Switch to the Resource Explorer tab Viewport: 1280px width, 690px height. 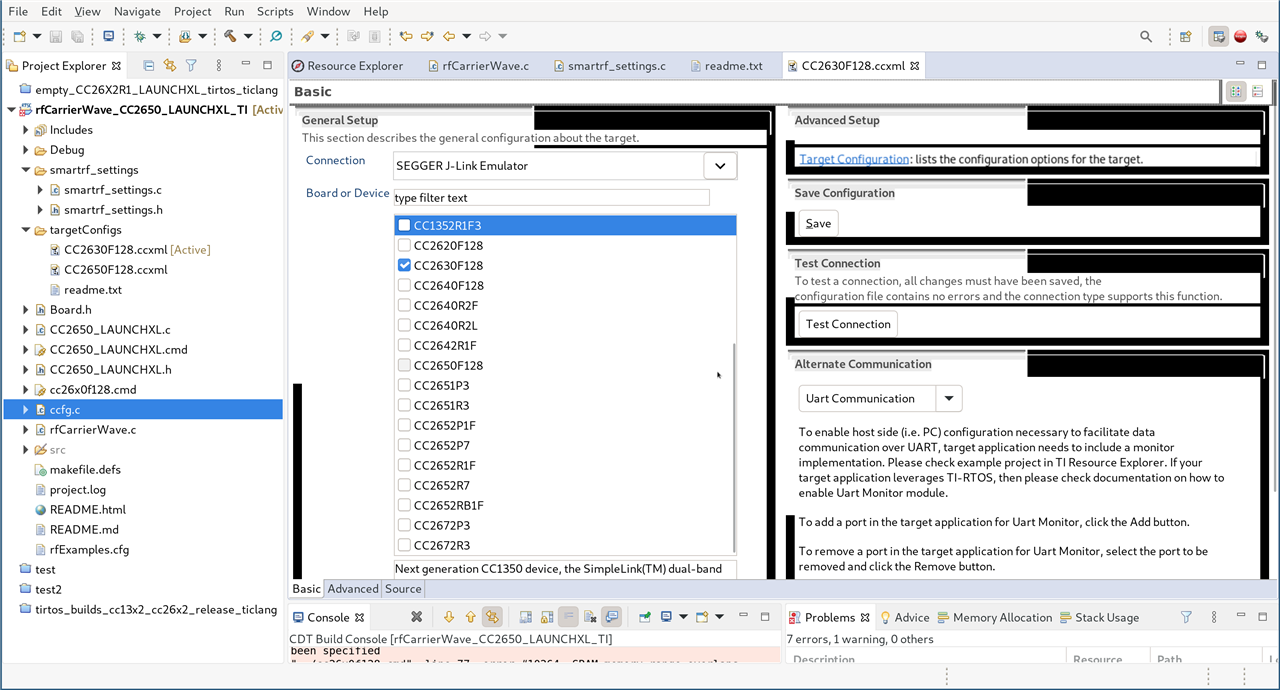tap(347, 66)
